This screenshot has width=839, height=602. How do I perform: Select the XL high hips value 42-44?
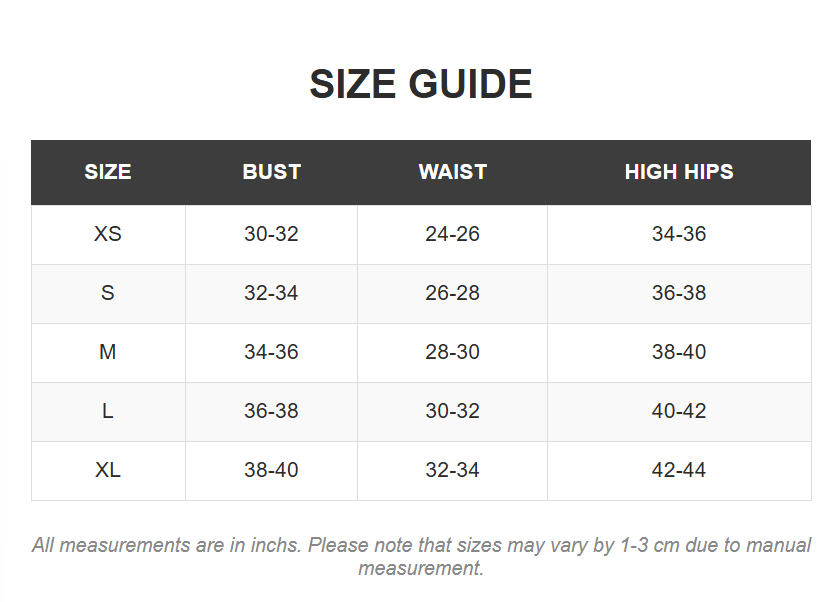[679, 470]
